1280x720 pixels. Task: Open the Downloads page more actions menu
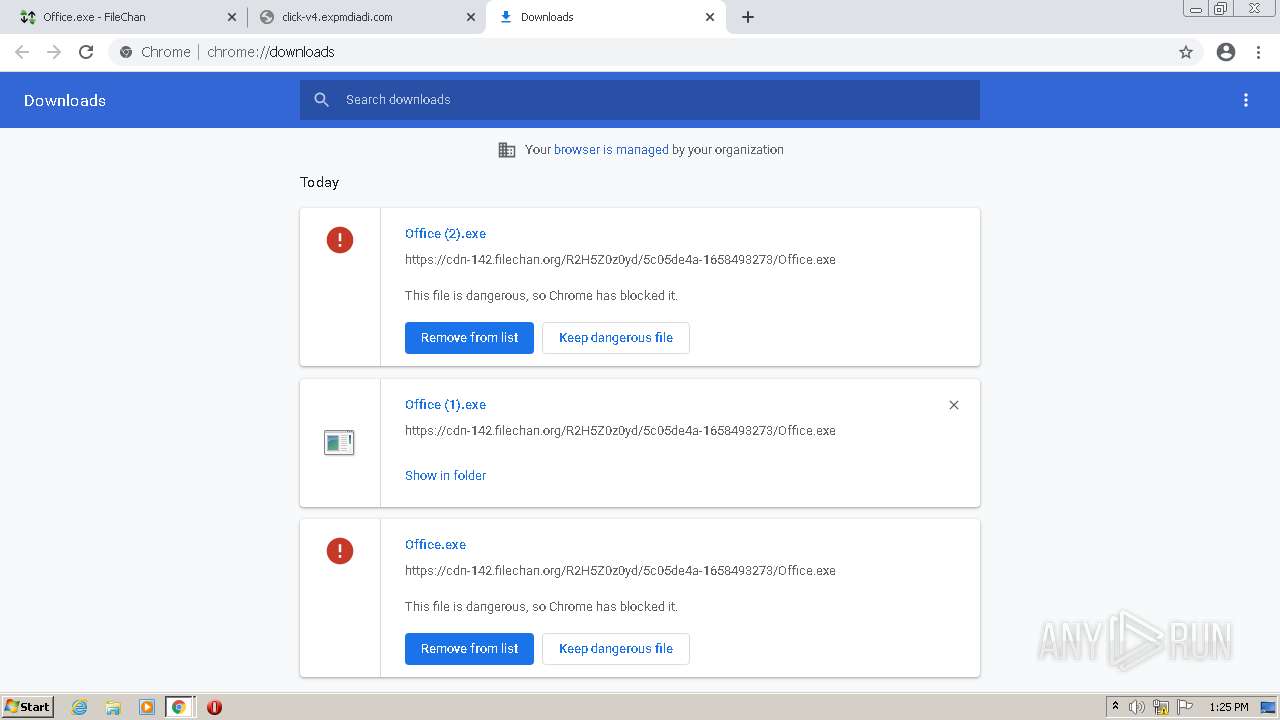click(x=1246, y=100)
